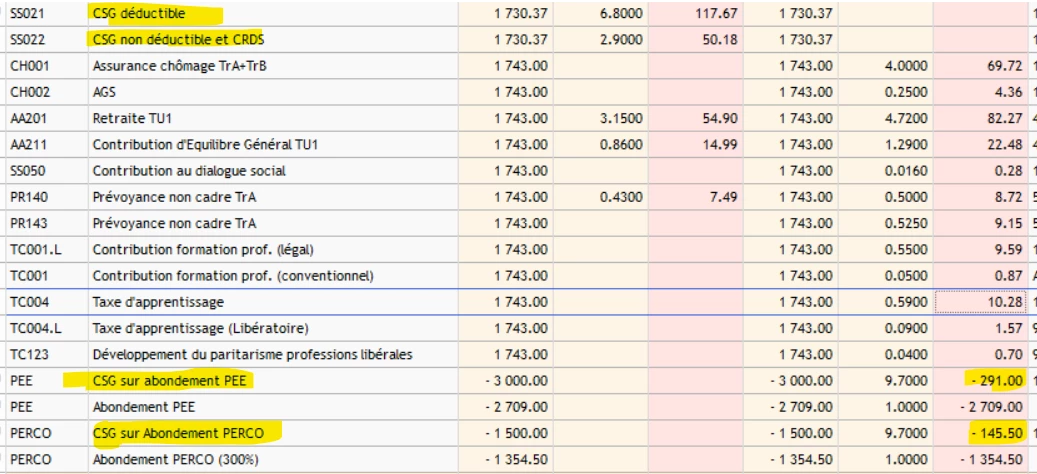Click the 6.8000 rate cell for CSG déductible
The image size is (1037, 474).
(623, 13)
